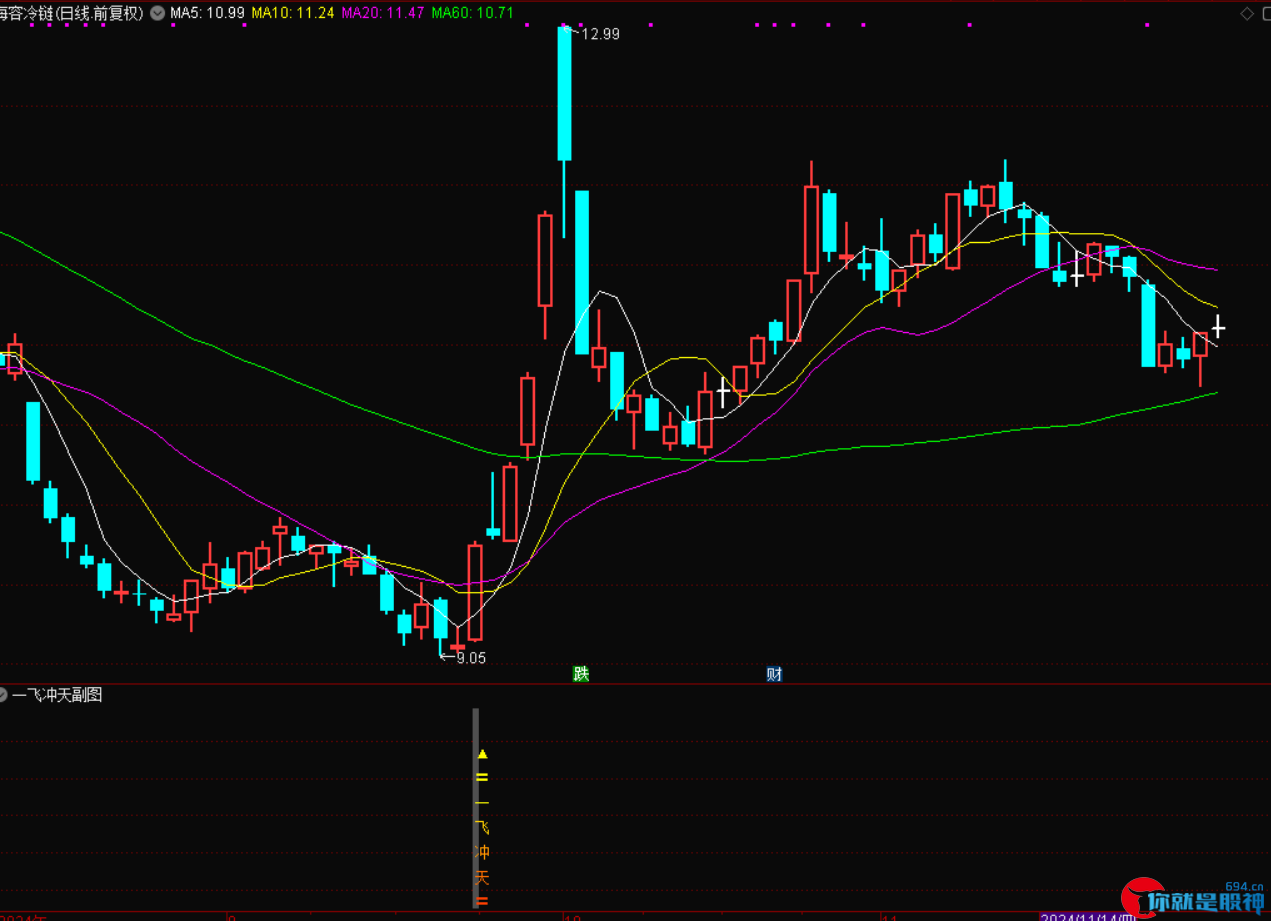The image size is (1271, 921).
Task: Click the 9.05 low price label
Action: (x=471, y=658)
